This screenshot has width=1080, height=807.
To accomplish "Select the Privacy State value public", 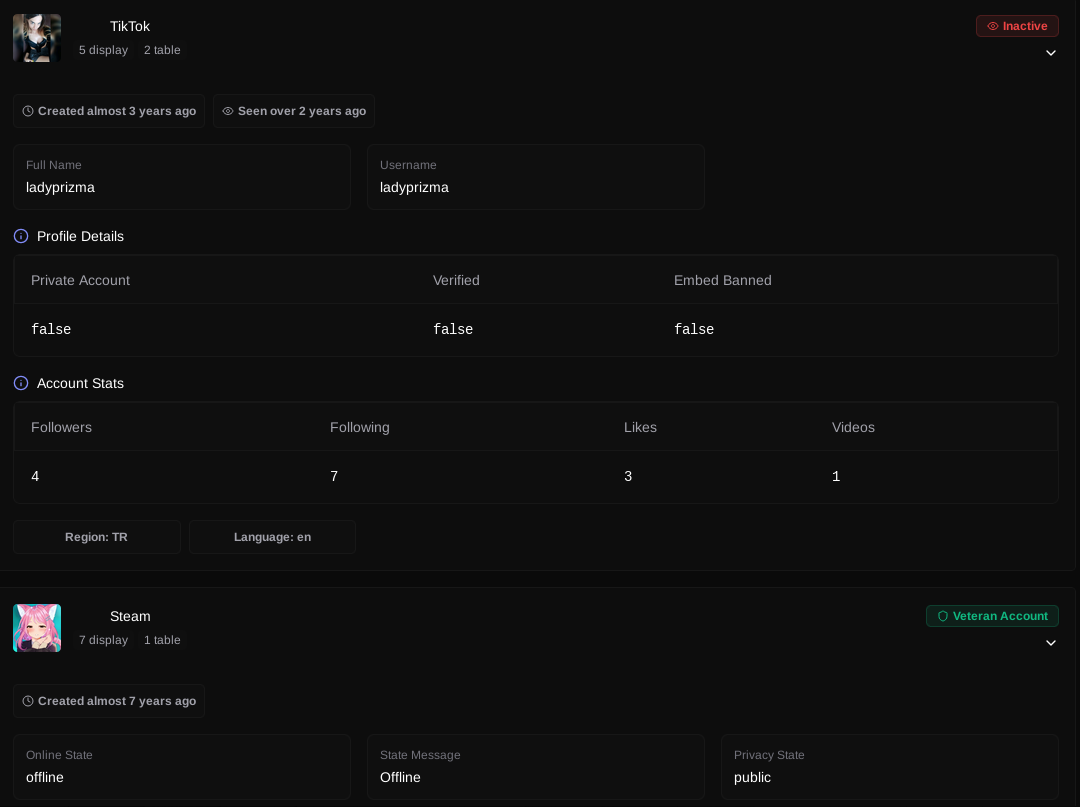I will (x=752, y=777).
